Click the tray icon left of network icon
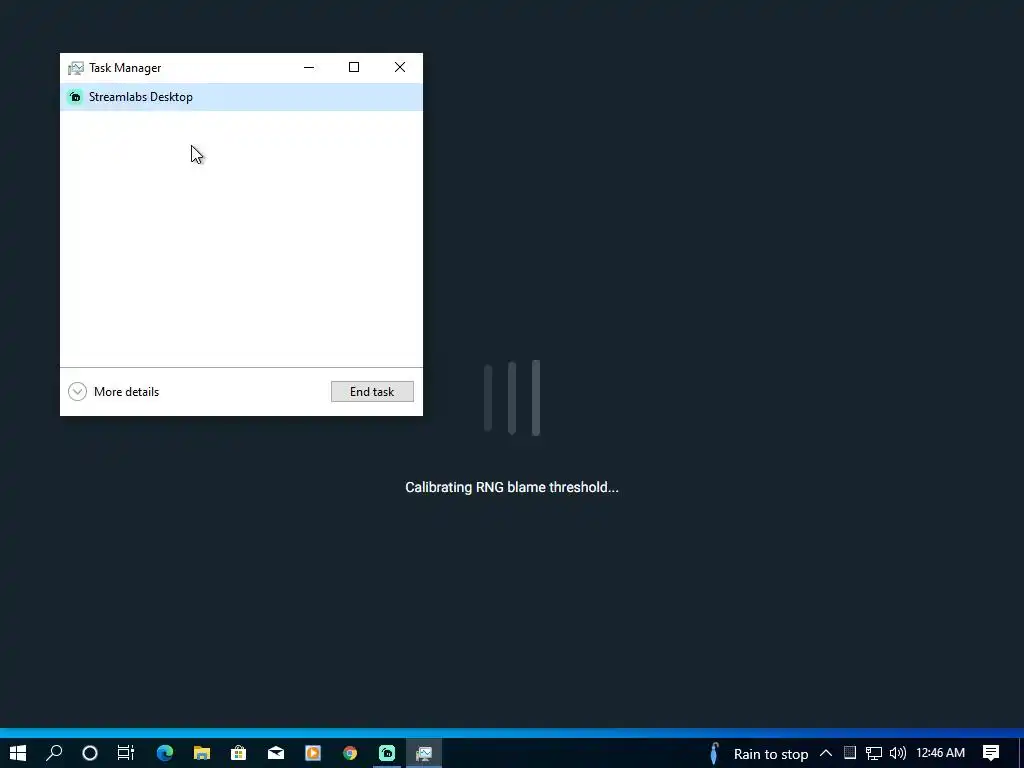The width and height of the screenshot is (1024, 768). point(850,753)
